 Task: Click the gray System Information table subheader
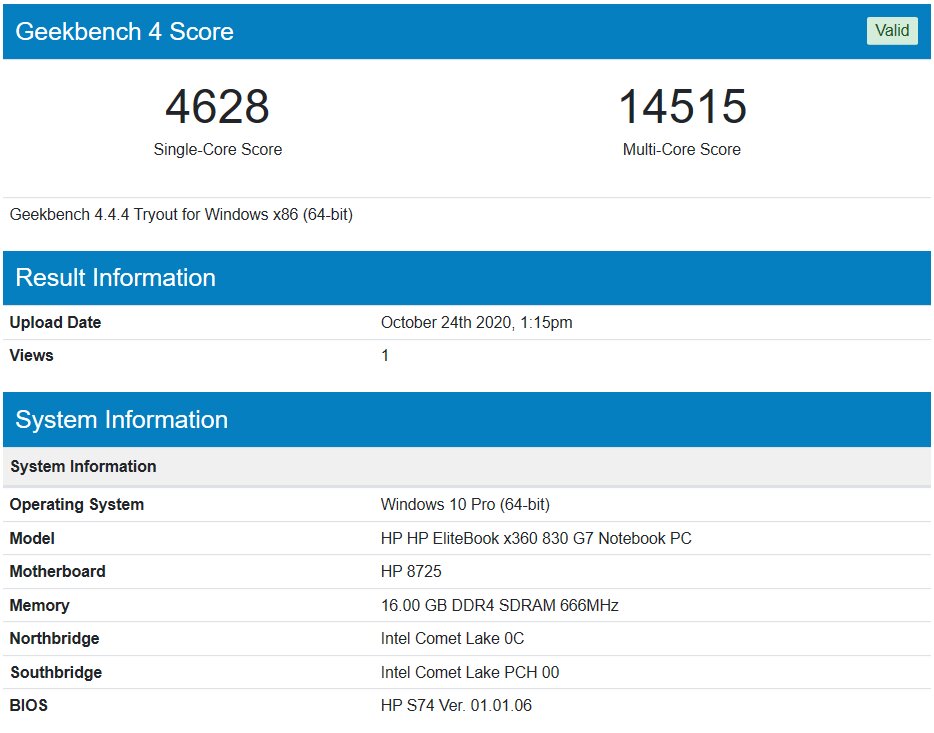point(467,466)
